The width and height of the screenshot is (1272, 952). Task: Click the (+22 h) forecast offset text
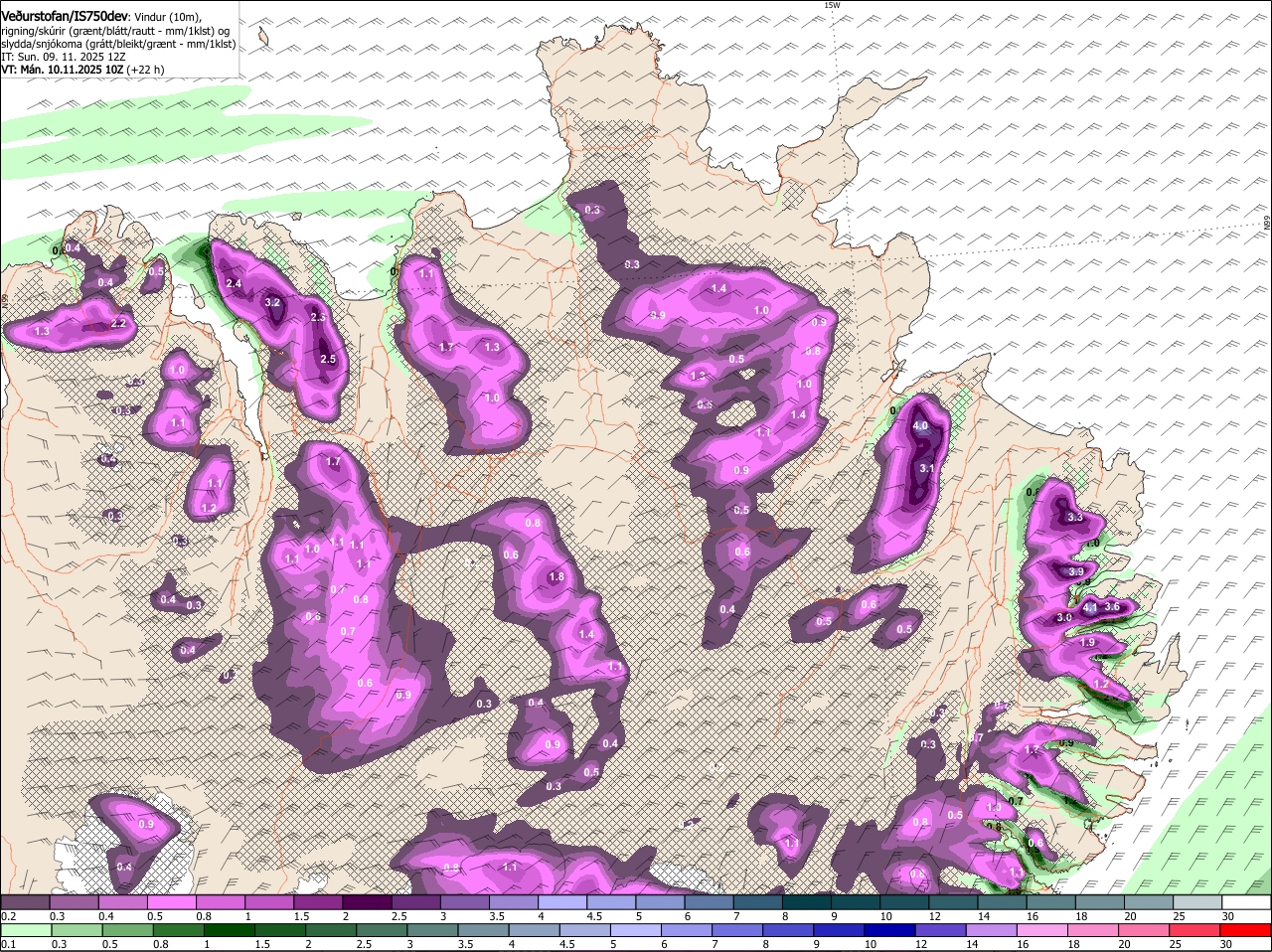point(145,70)
